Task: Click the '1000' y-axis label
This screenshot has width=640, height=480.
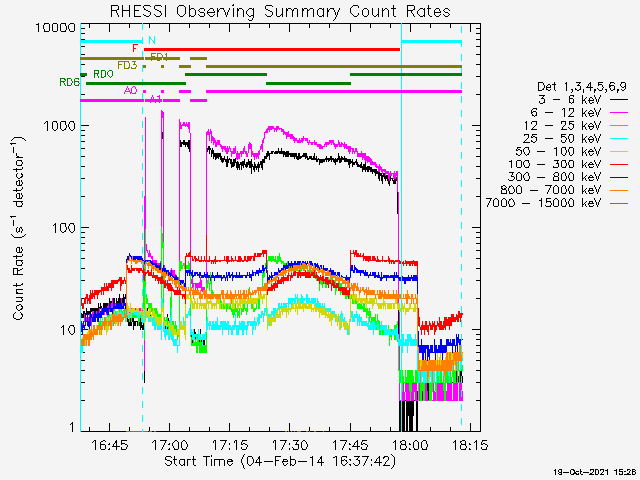Action: [60, 126]
